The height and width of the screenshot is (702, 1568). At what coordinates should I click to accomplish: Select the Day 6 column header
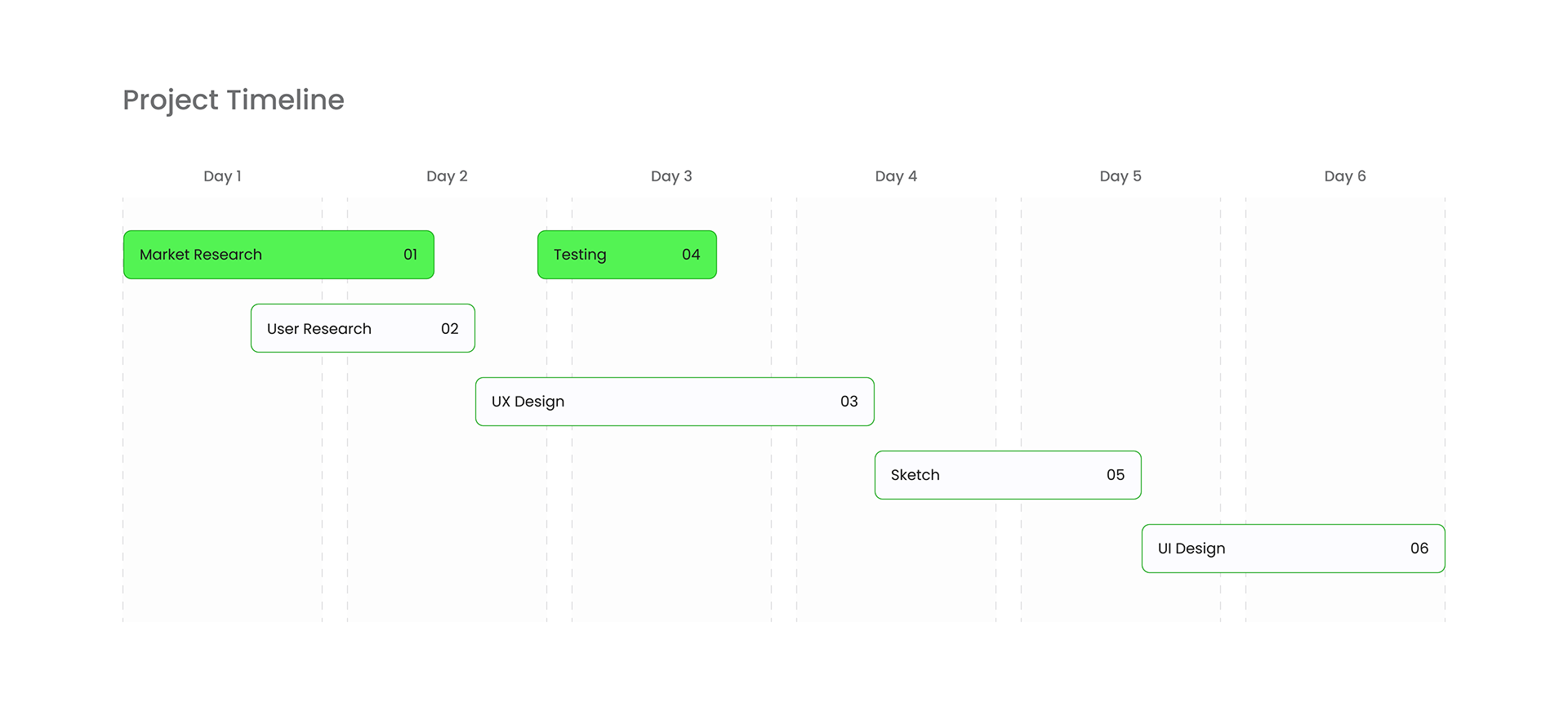(x=1345, y=176)
